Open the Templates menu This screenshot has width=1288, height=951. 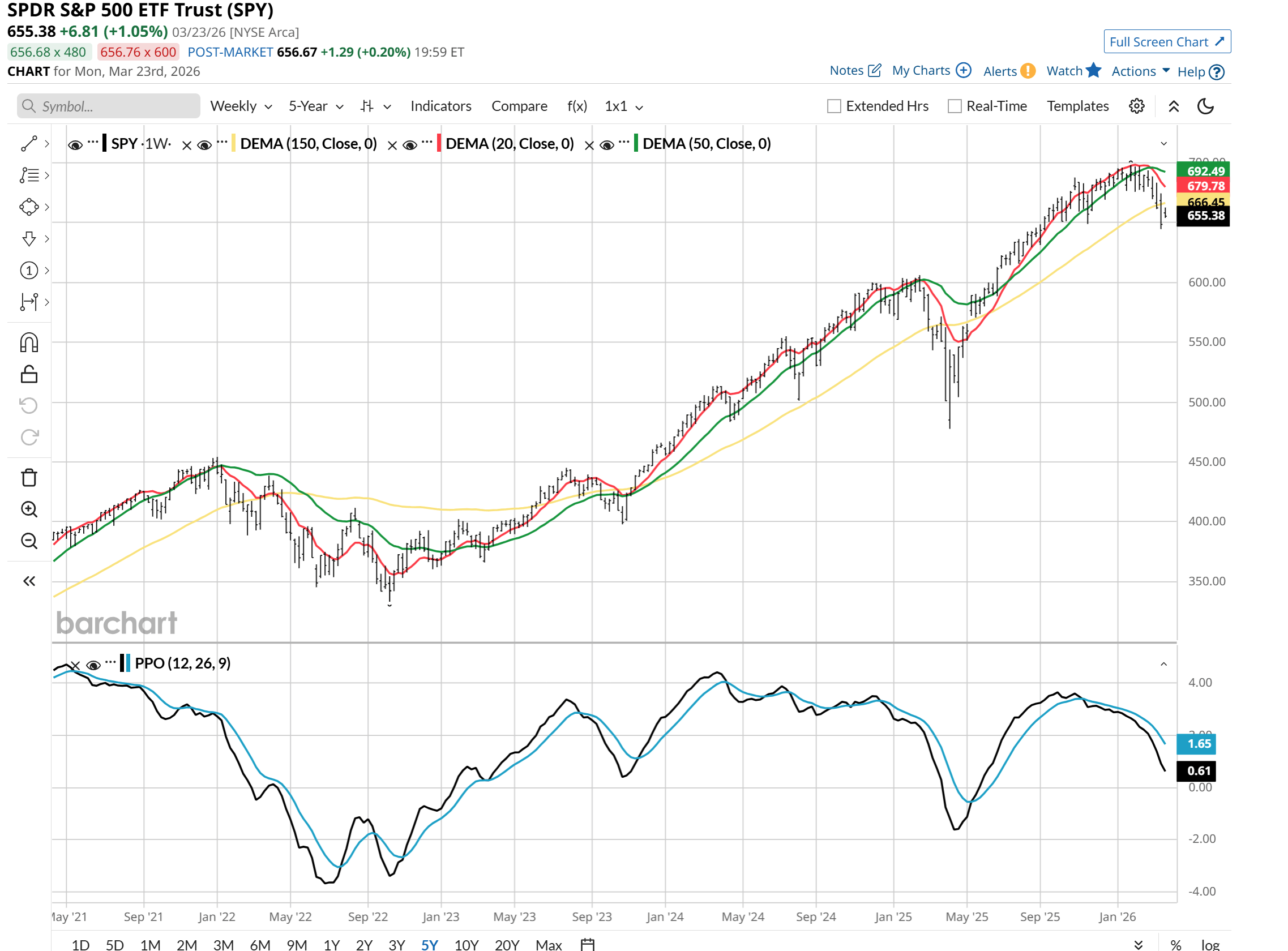[1077, 106]
